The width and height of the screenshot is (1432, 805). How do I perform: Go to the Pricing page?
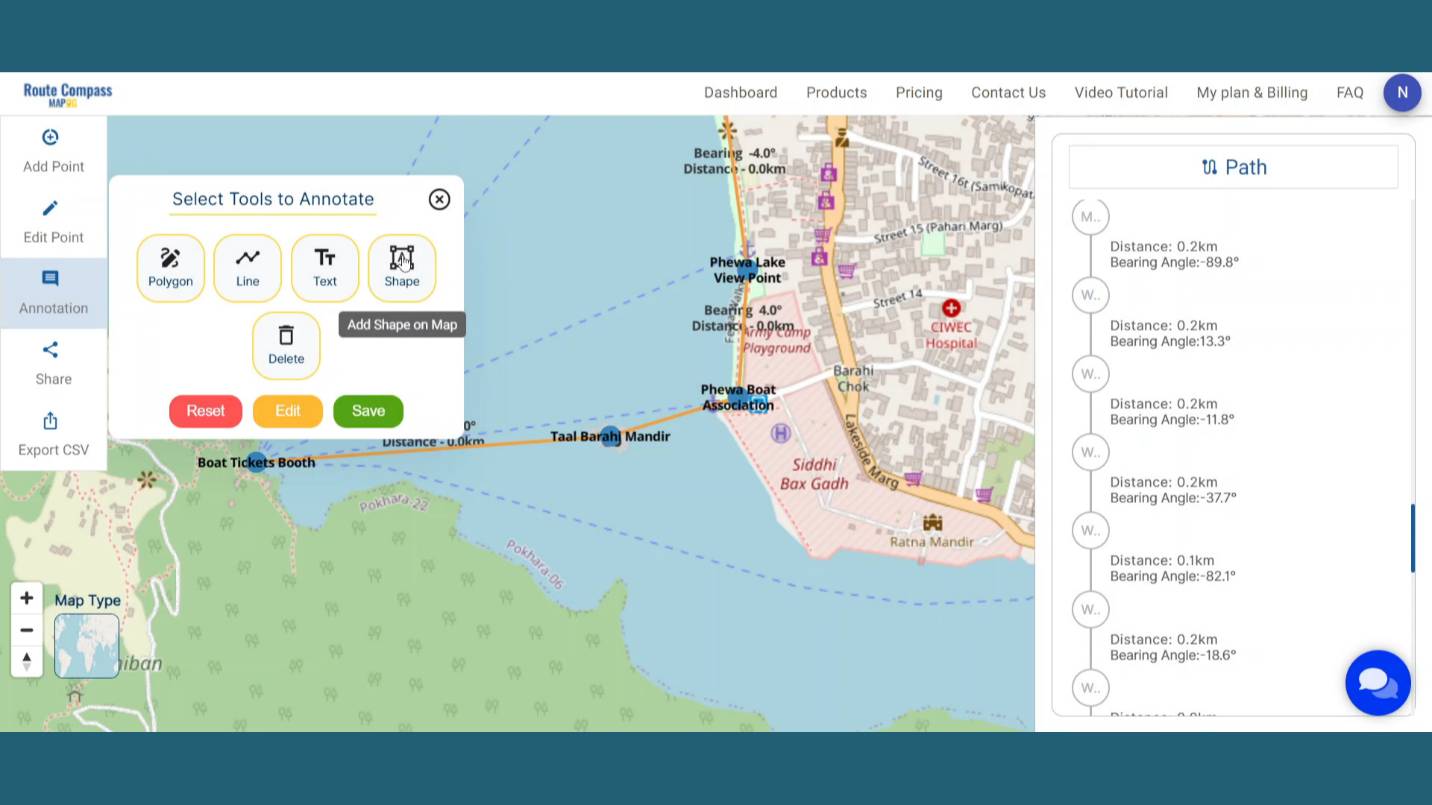pos(919,92)
